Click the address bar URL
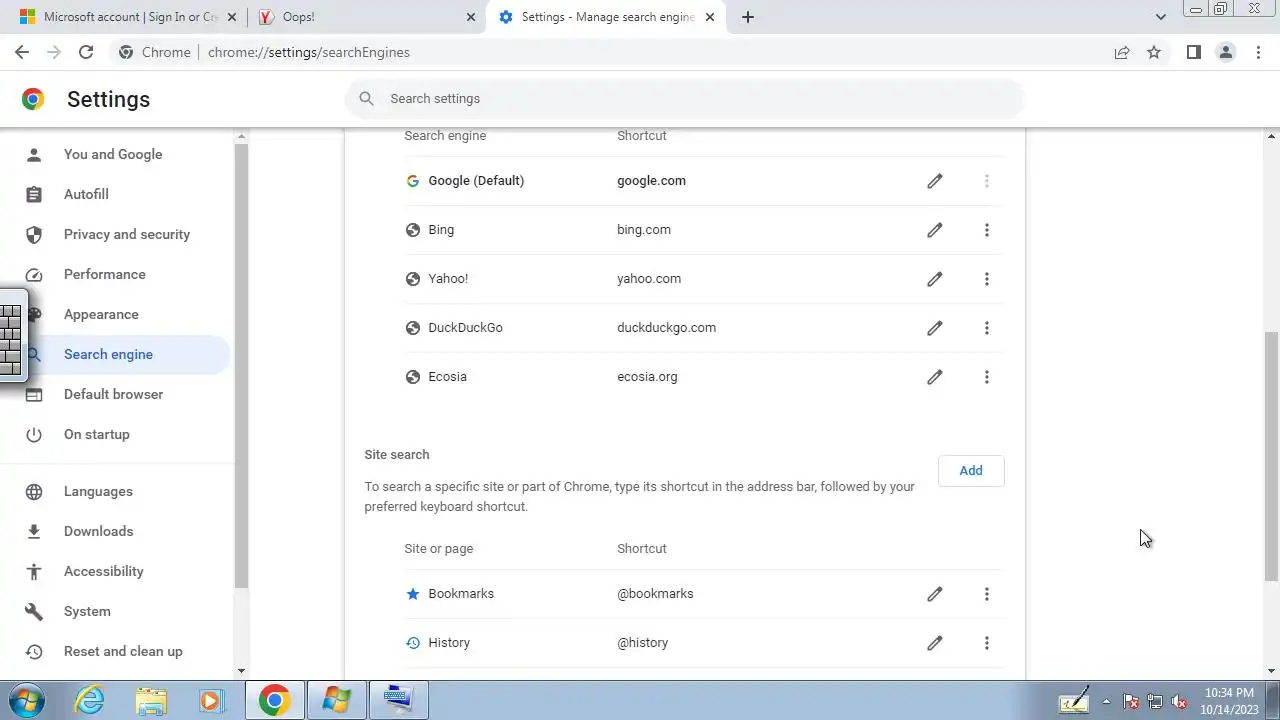Screen dimensions: 1280x720 [309, 52]
